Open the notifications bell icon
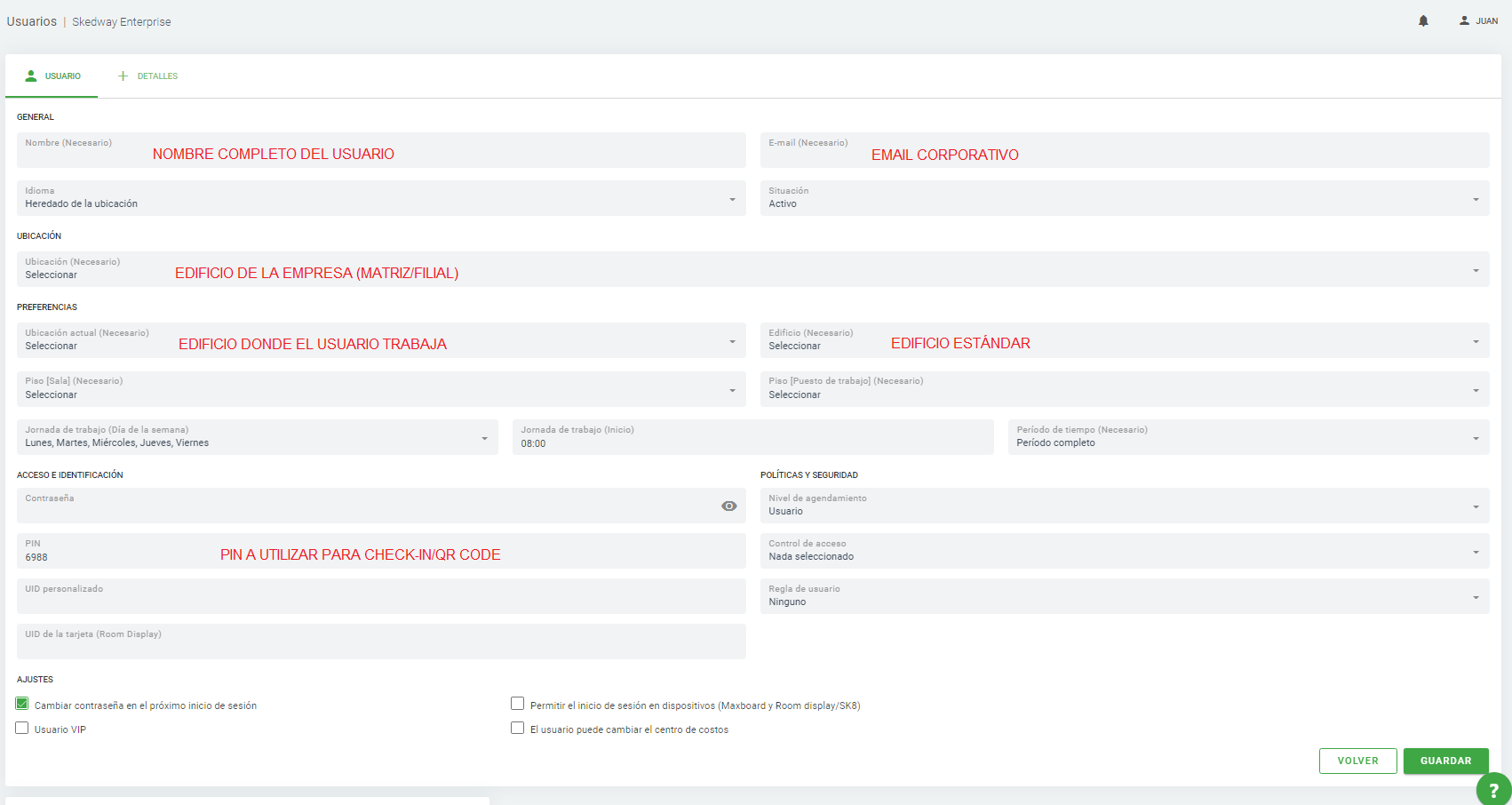 point(1423,21)
